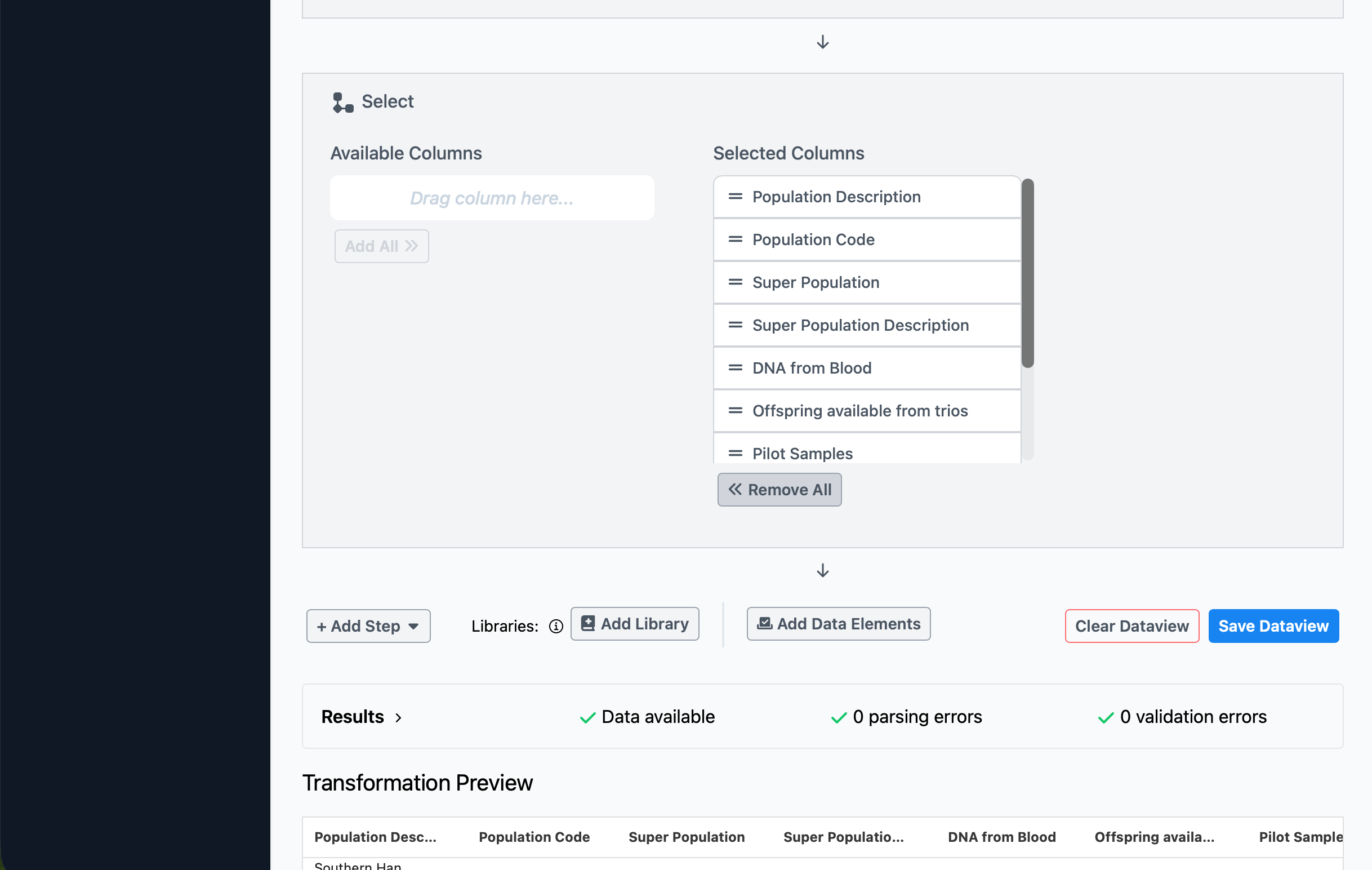Click Add Library button

[x=634, y=624]
